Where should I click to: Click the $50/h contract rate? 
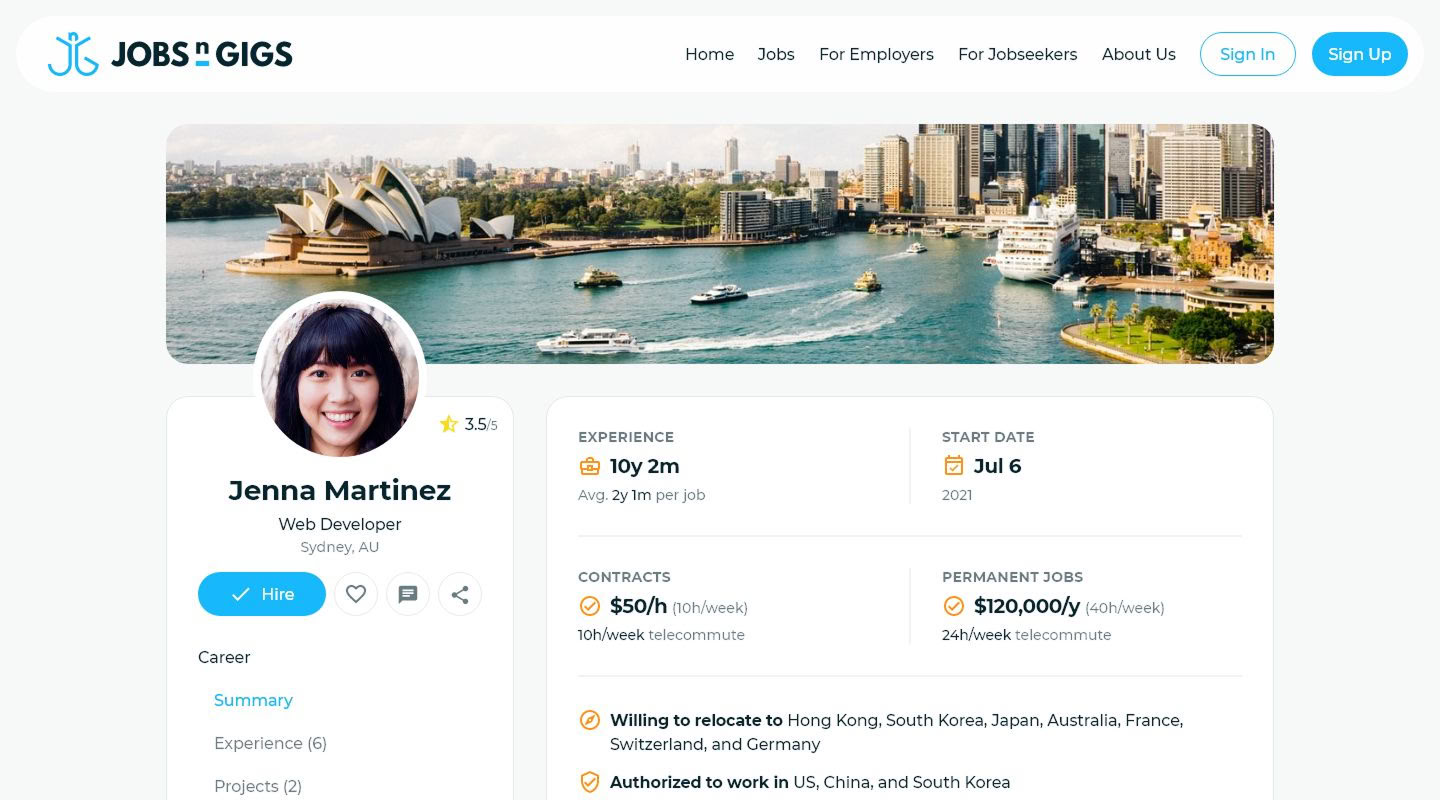pyautogui.click(x=638, y=606)
